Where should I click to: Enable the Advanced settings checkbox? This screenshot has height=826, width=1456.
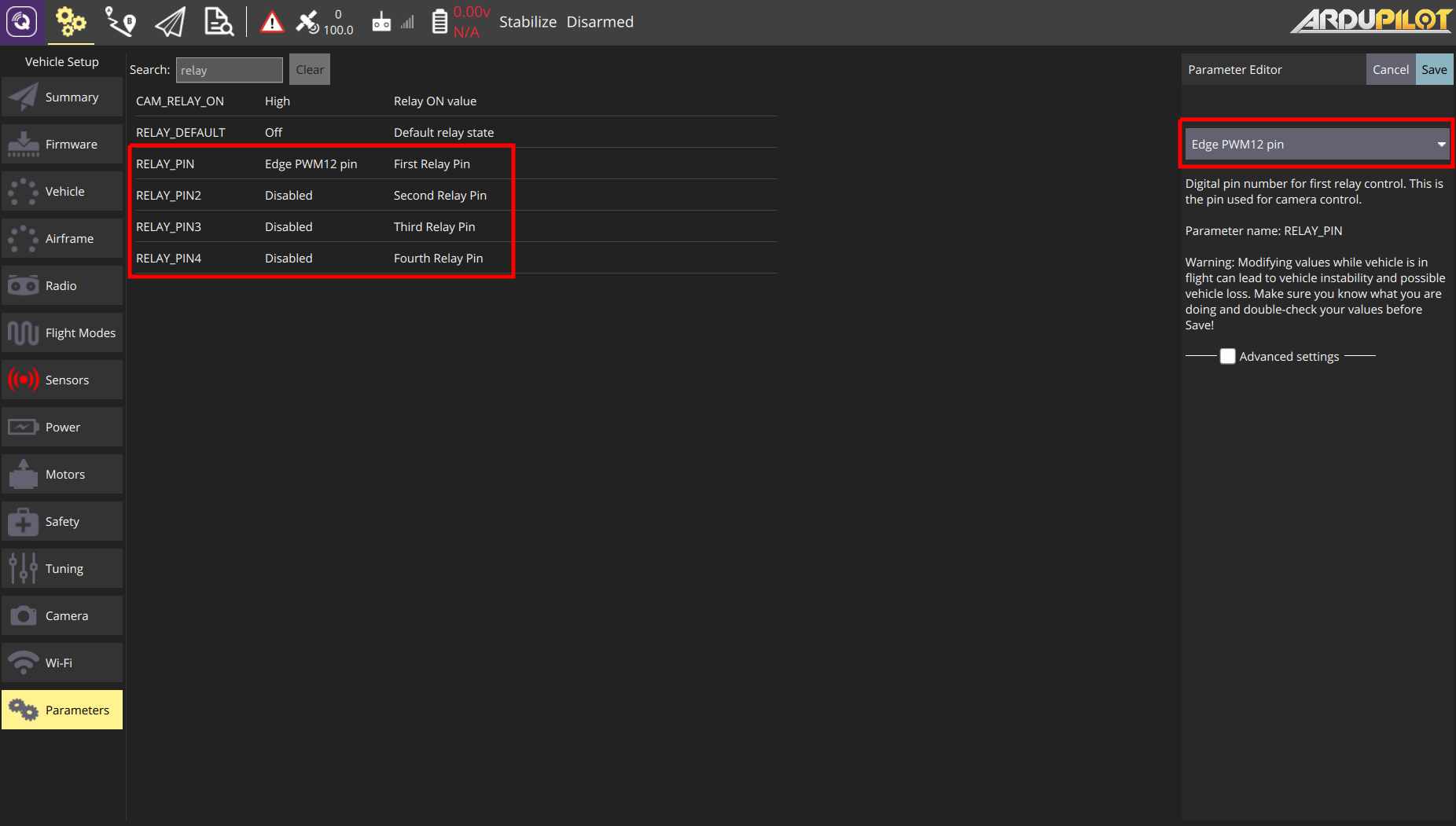coord(1227,356)
